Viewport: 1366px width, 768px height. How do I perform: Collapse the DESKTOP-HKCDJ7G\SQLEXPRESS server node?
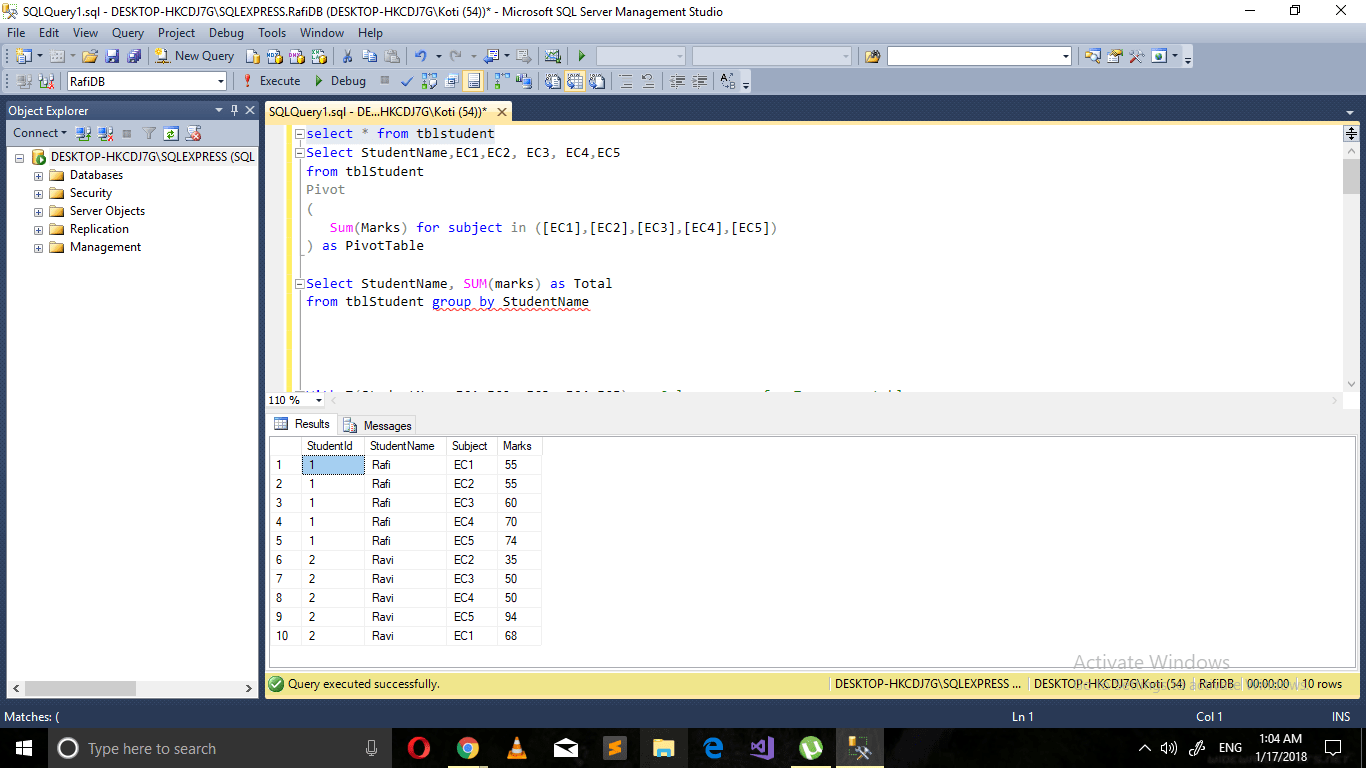(19, 158)
